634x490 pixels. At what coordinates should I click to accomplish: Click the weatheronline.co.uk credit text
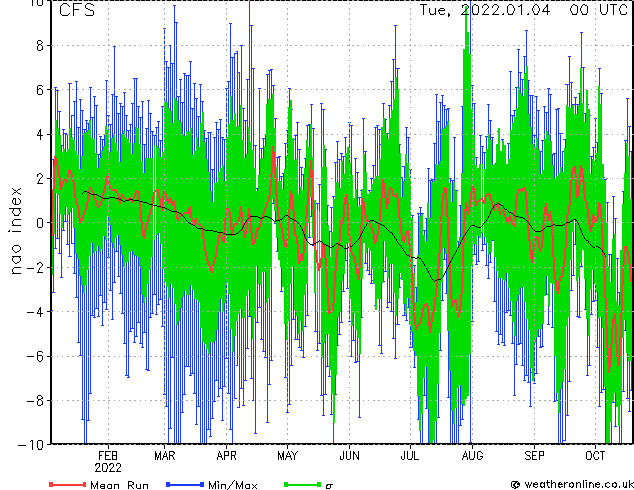pyautogui.click(x=579, y=484)
